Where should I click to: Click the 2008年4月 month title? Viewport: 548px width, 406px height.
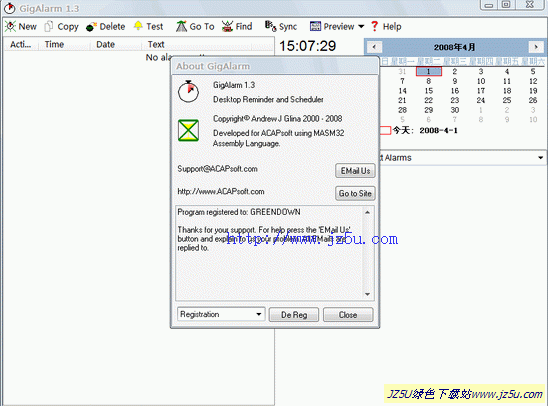coord(454,47)
